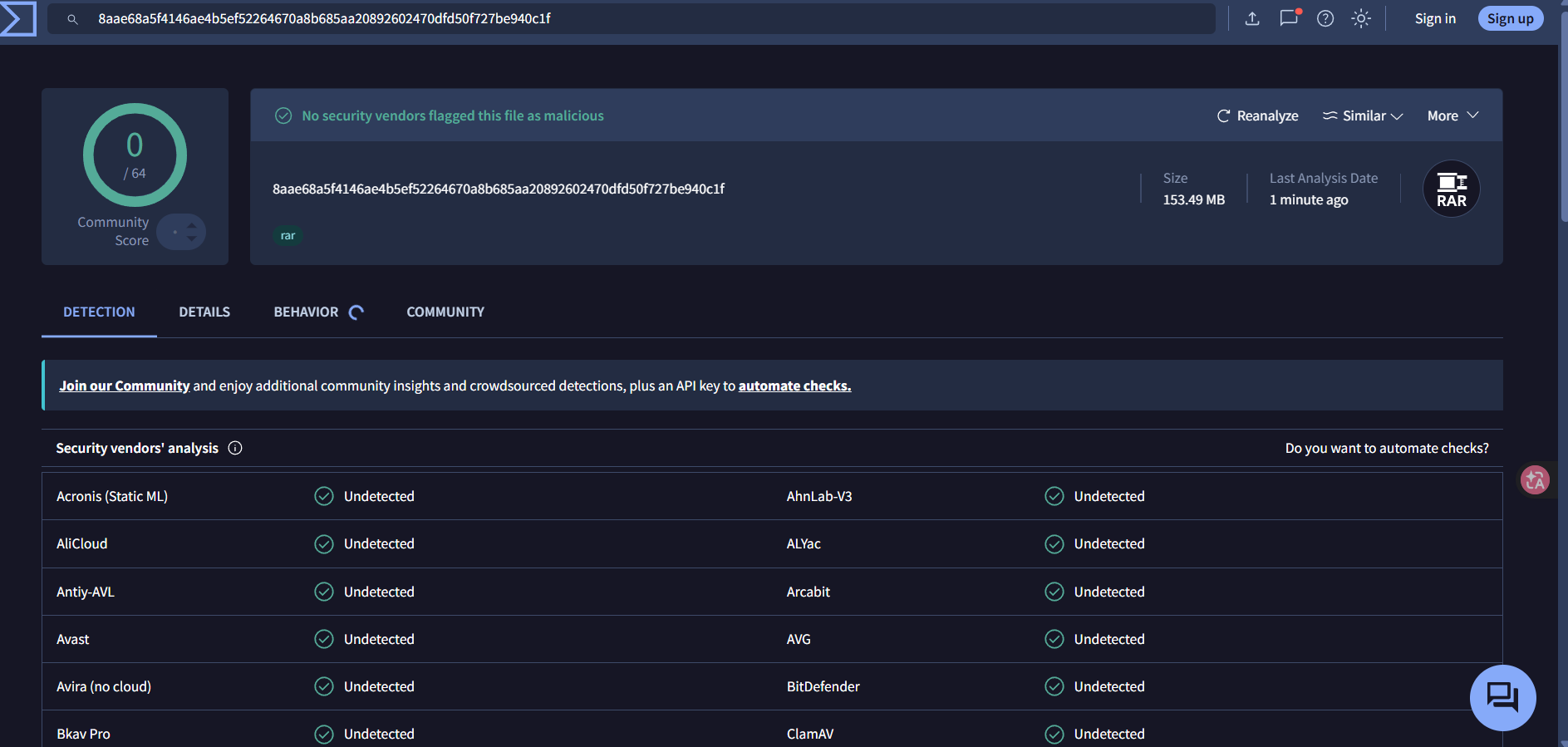This screenshot has height=747, width=1568.
Task: Toggle the light/dark theme sun icon
Action: click(1361, 18)
